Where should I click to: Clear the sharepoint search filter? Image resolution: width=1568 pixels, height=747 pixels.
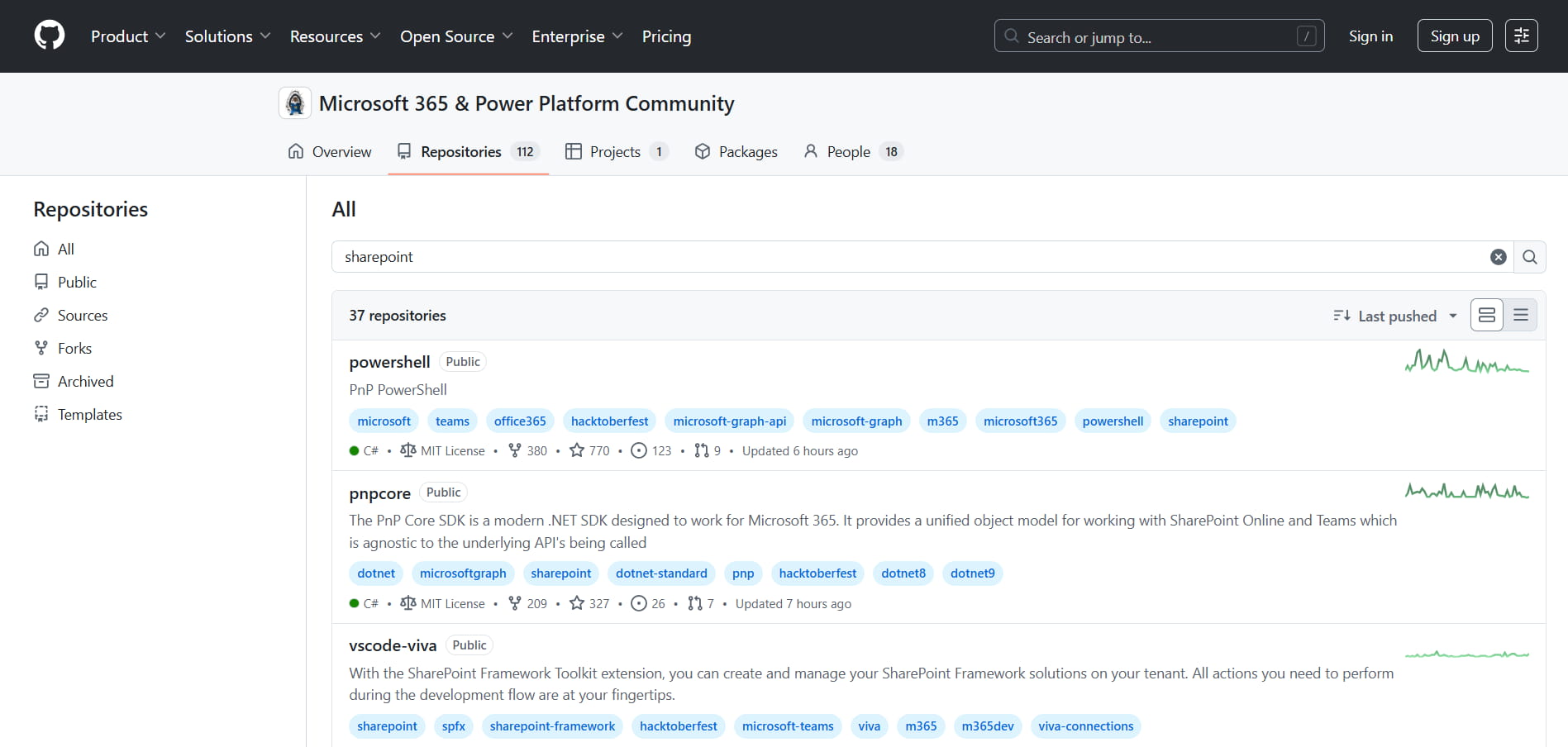(1498, 257)
